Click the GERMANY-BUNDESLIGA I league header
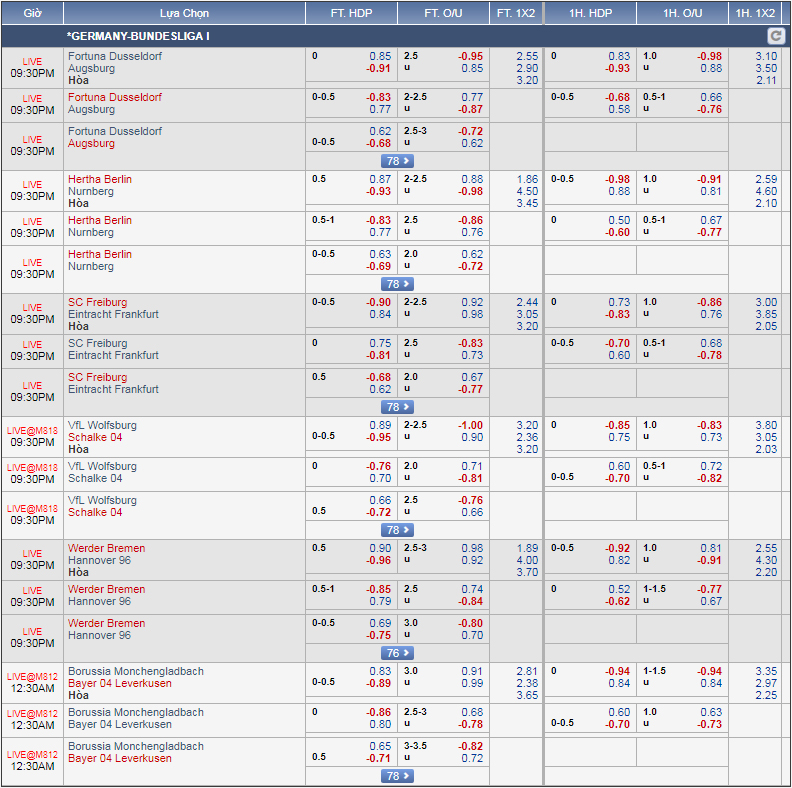 point(138,36)
